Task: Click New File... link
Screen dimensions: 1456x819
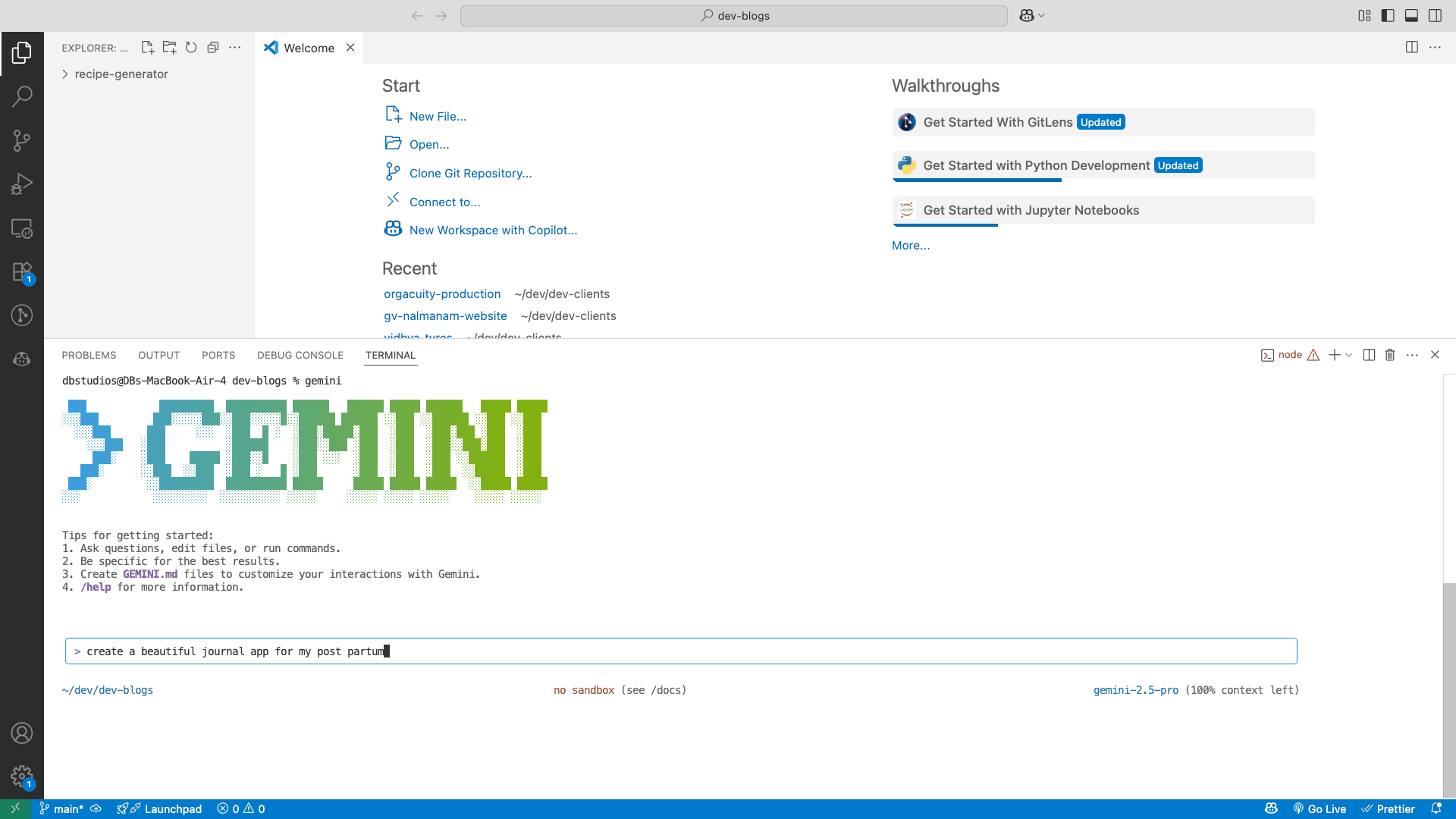Action: (x=438, y=116)
